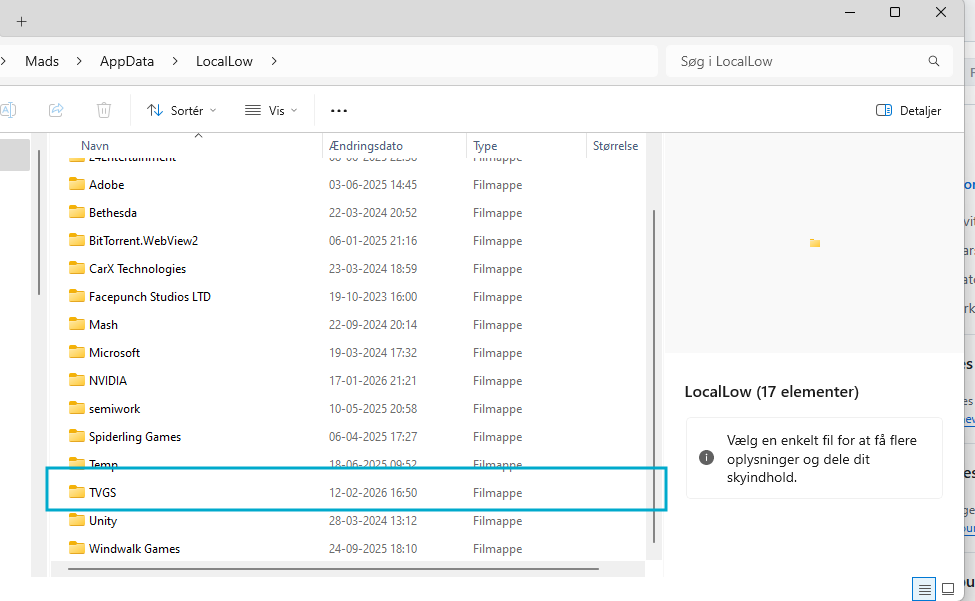Select the Unity folder icon

coord(76,521)
